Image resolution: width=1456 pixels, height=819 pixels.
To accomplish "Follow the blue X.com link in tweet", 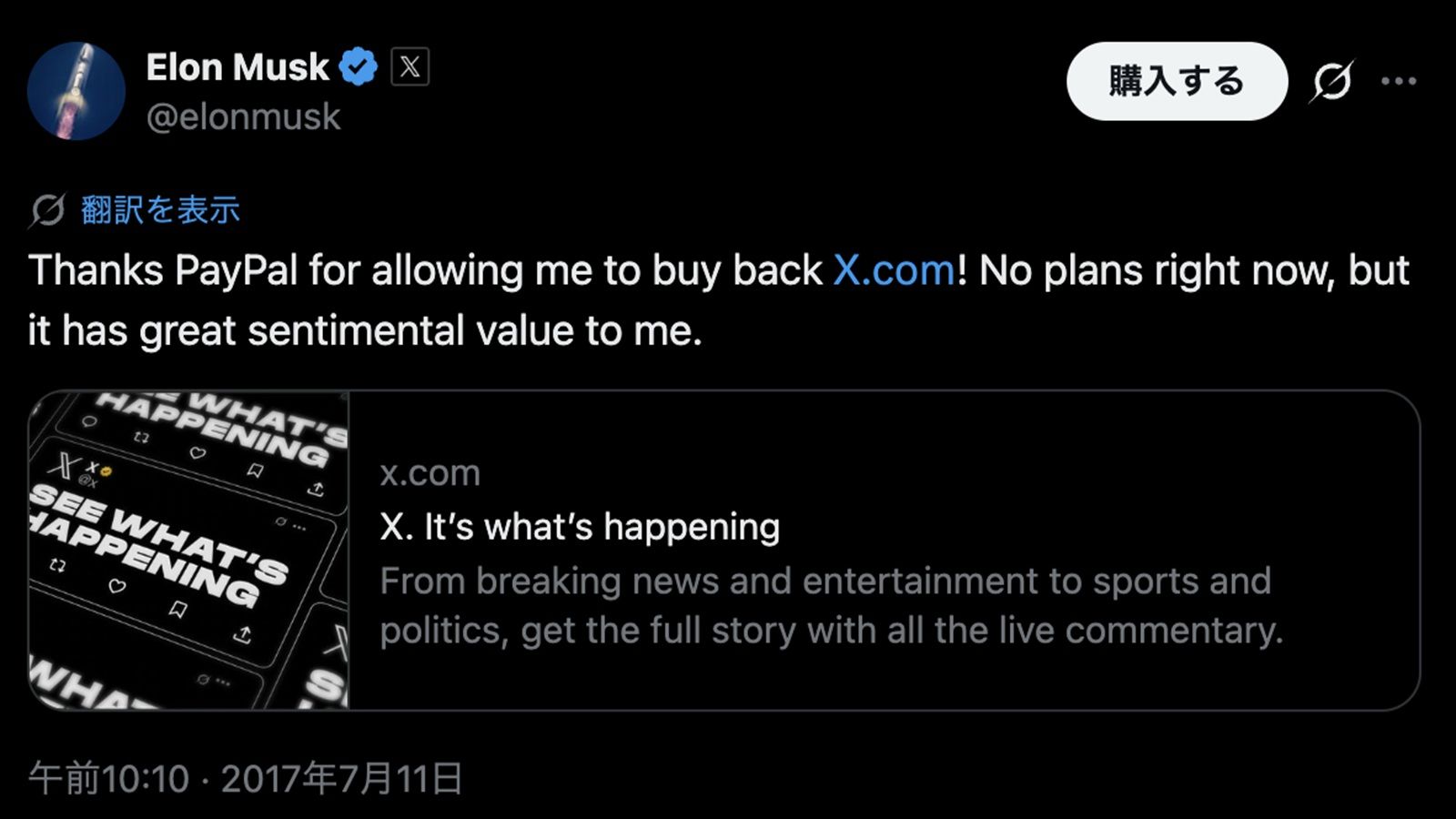I will point(895,271).
